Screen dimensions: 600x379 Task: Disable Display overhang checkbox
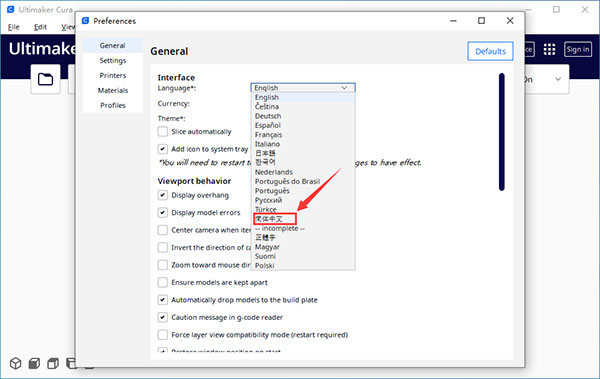tap(163, 195)
